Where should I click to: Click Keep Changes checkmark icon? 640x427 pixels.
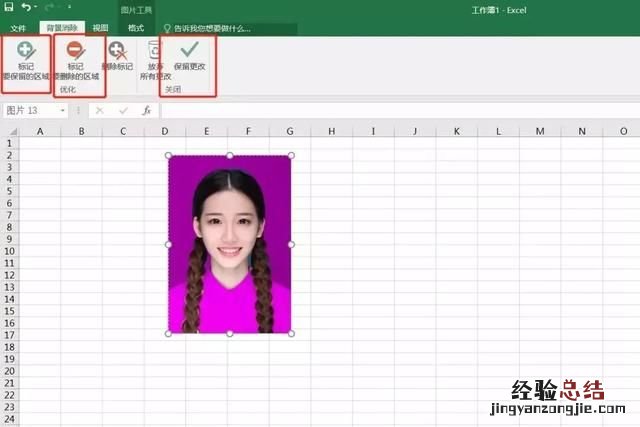[x=187, y=50]
